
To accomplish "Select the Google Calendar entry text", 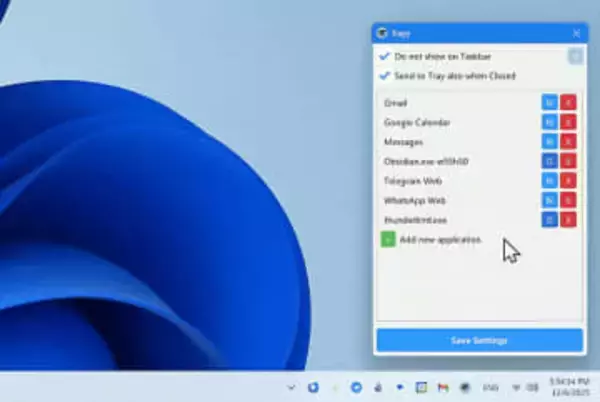I will (x=417, y=122).
